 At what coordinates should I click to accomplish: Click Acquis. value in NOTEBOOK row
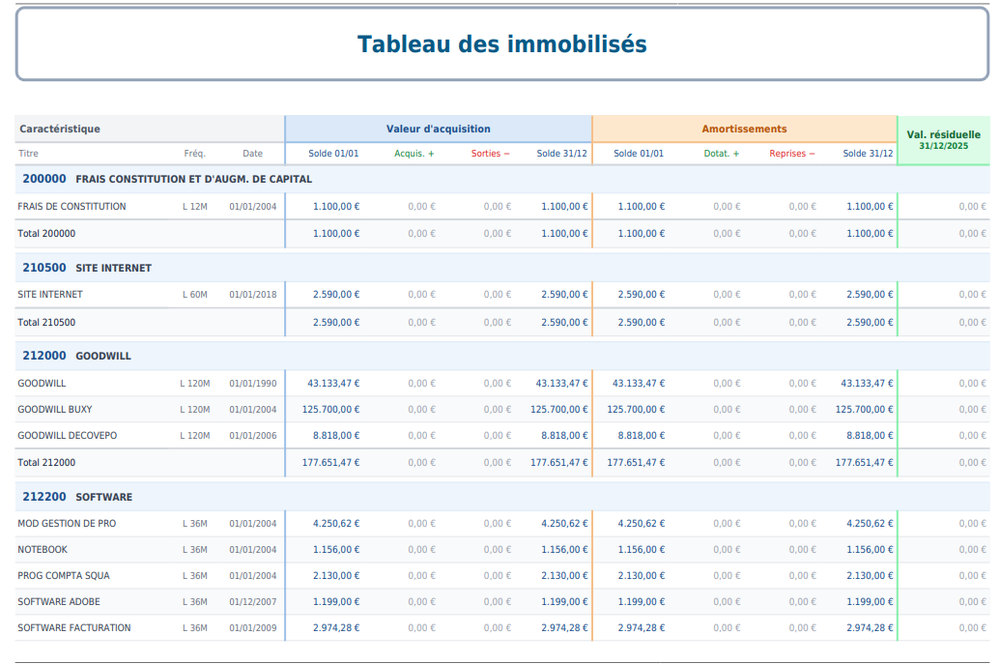pos(422,550)
